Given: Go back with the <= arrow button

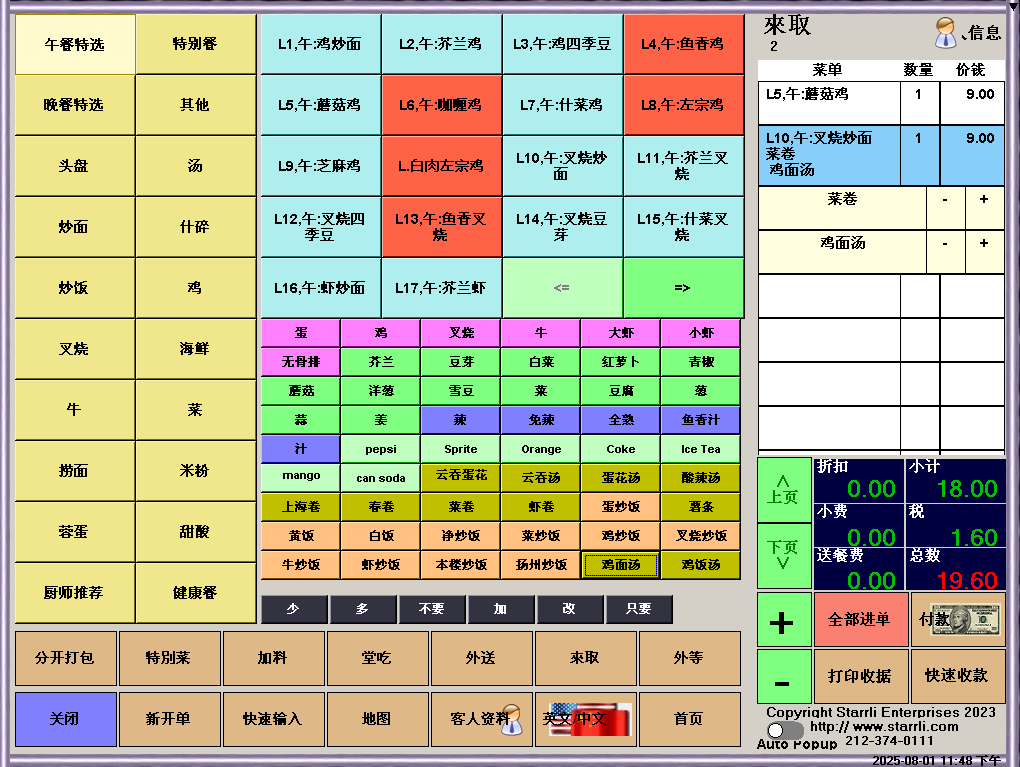Looking at the screenshot, I should (562, 288).
